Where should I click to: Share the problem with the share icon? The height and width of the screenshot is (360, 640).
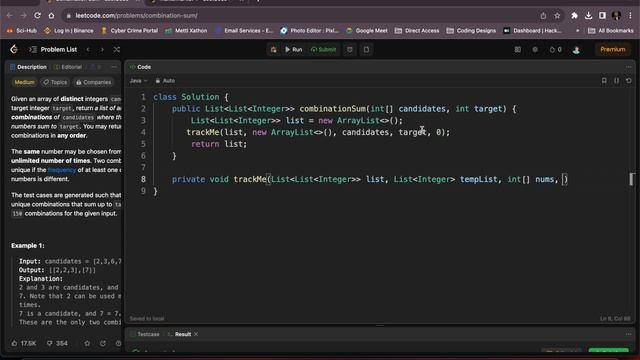tap(103, 343)
